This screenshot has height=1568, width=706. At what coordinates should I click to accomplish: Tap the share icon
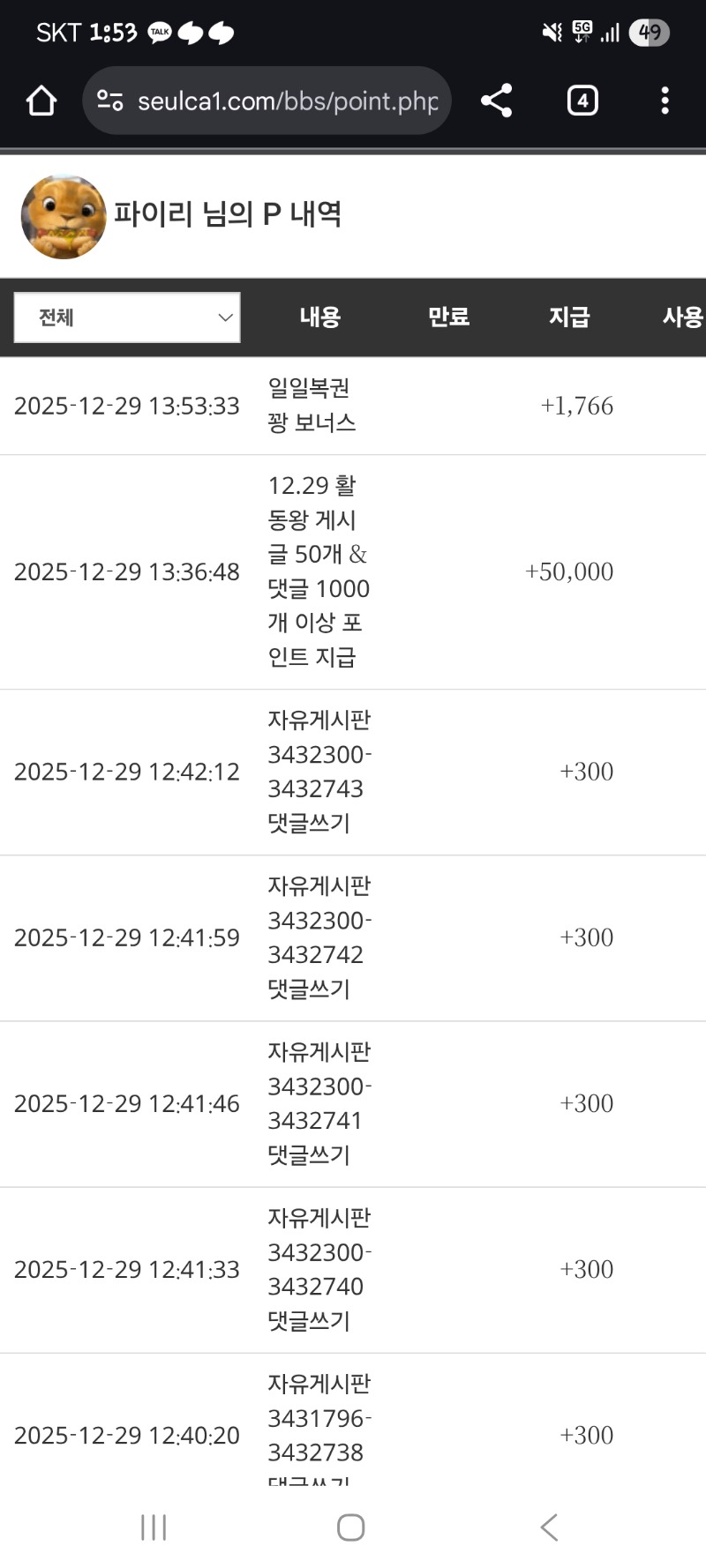pyautogui.click(x=497, y=101)
